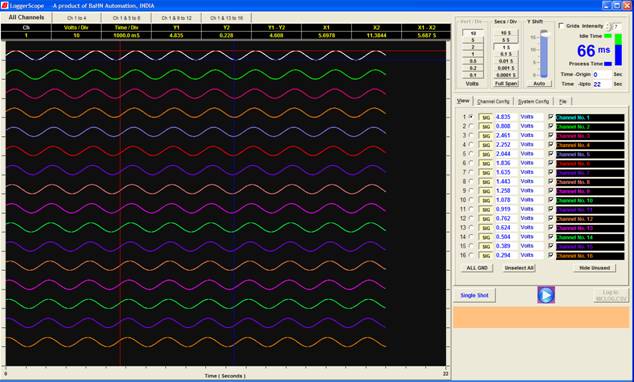Click the Time Origin input field
Image resolution: width=634 pixels, height=382 pixels.
(602, 74)
